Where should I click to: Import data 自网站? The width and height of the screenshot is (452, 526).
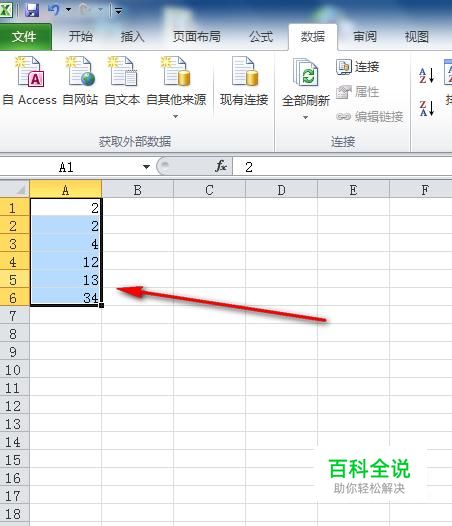81,81
